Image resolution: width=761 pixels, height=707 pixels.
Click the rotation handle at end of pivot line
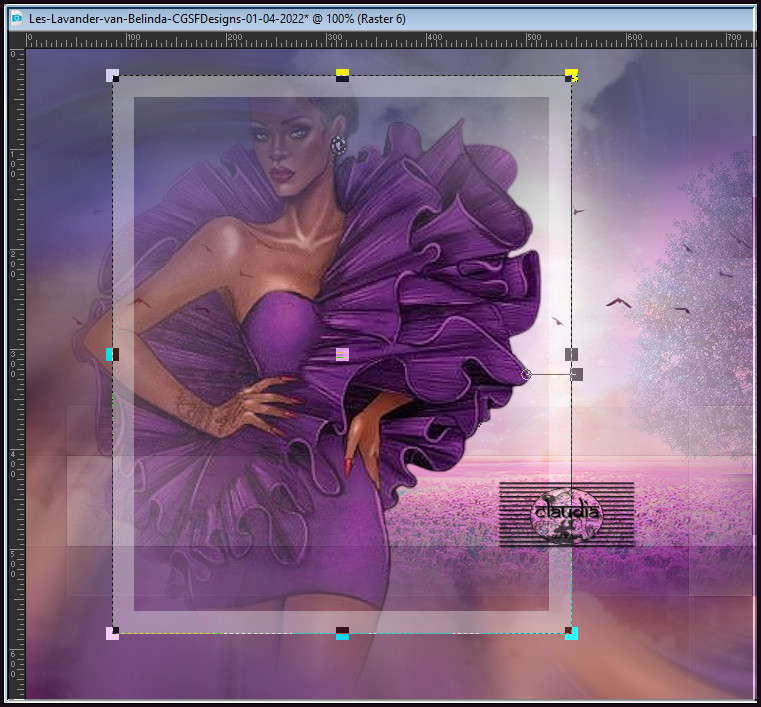click(x=576, y=374)
